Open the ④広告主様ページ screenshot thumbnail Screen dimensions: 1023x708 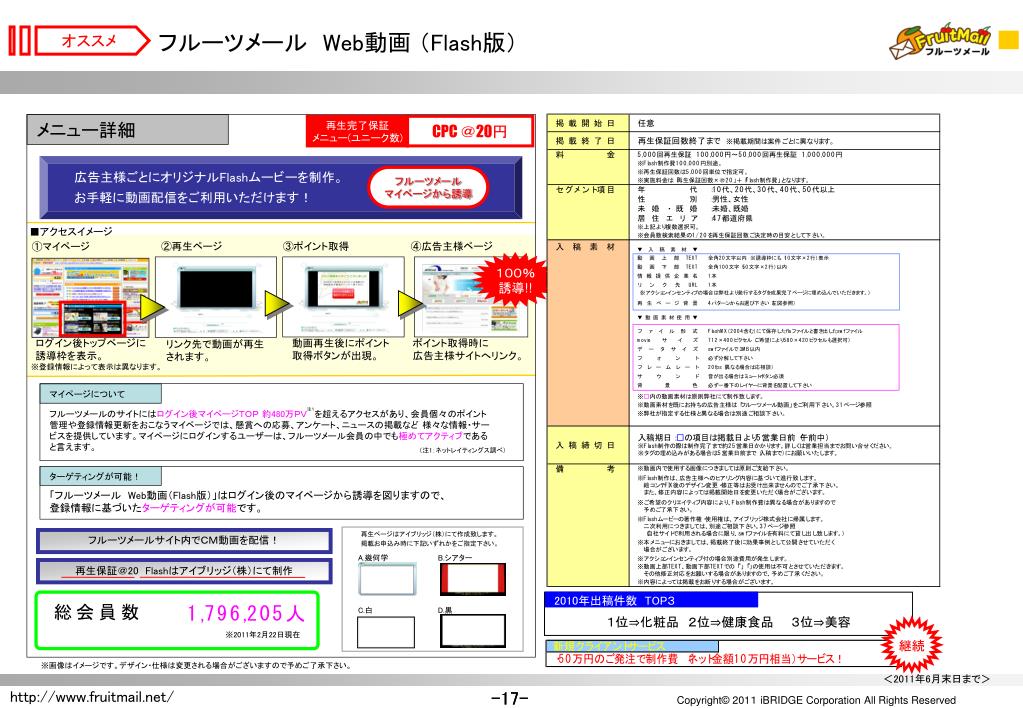[470, 297]
